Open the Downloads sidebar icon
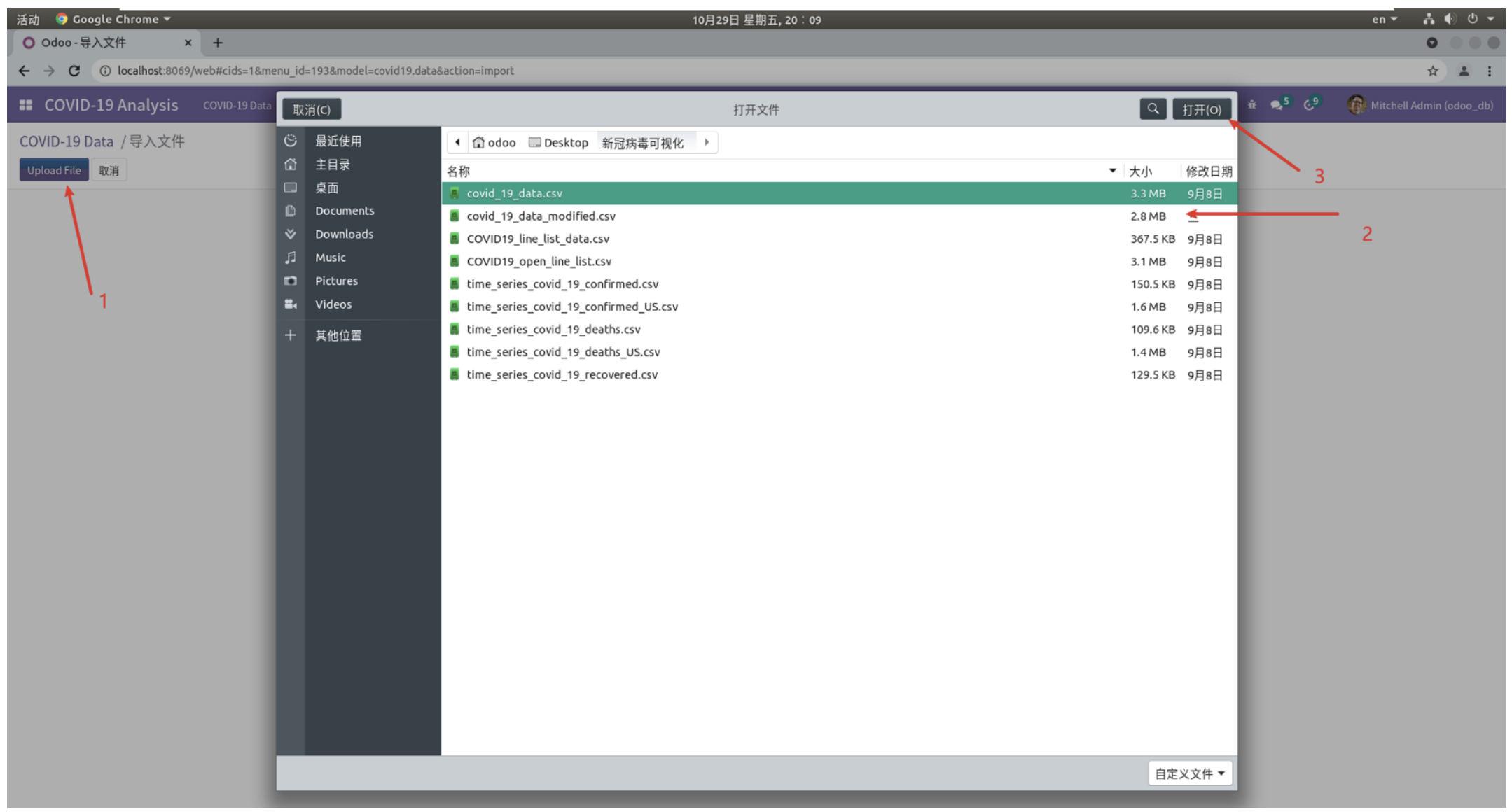The width and height of the screenshot is (1512, 812). tap(291, 234)
